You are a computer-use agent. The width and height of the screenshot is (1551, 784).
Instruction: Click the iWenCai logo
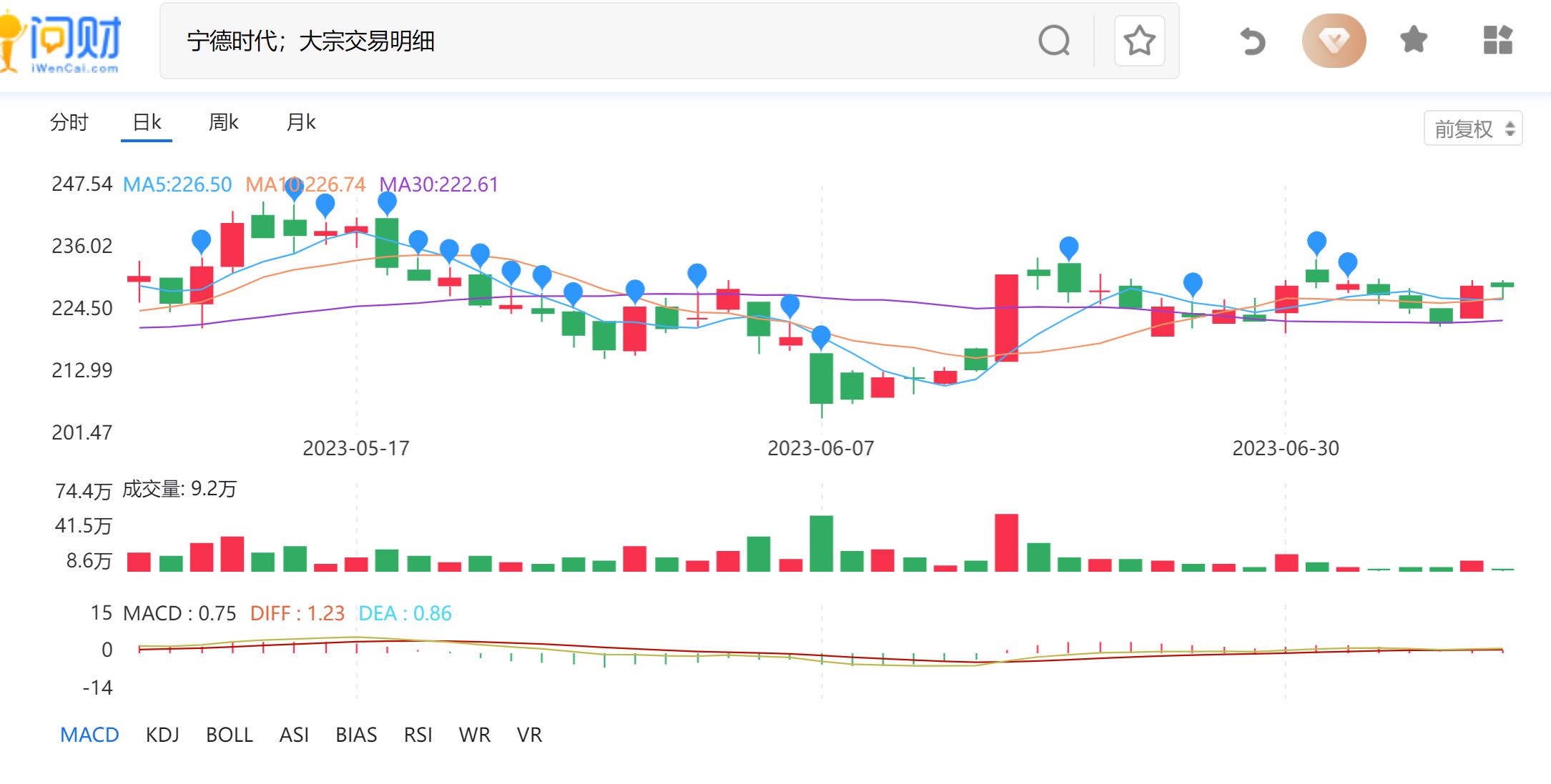click(x=64, y=41)
